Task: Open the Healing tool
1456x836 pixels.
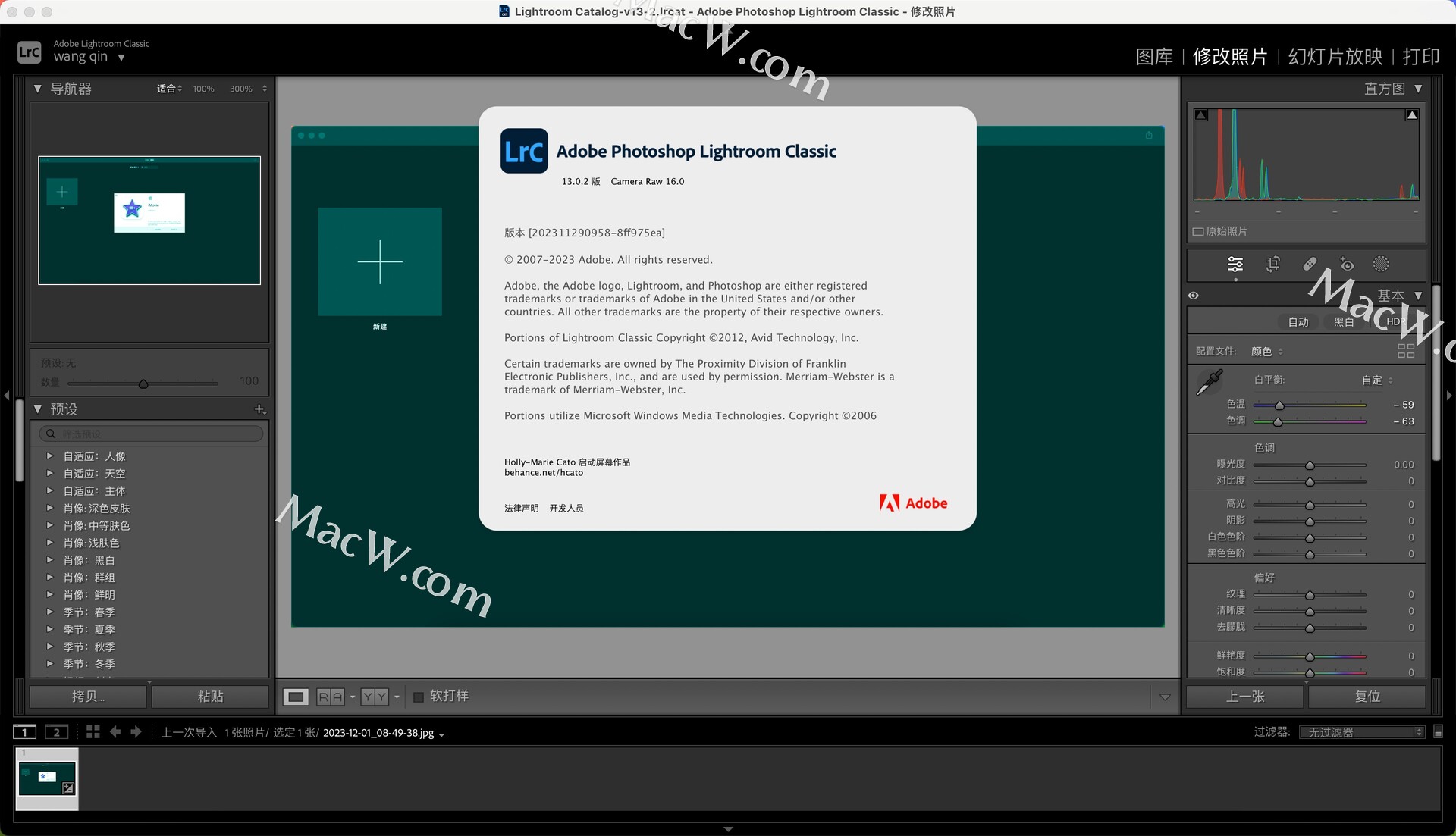Action: (x=1309, y=265)
